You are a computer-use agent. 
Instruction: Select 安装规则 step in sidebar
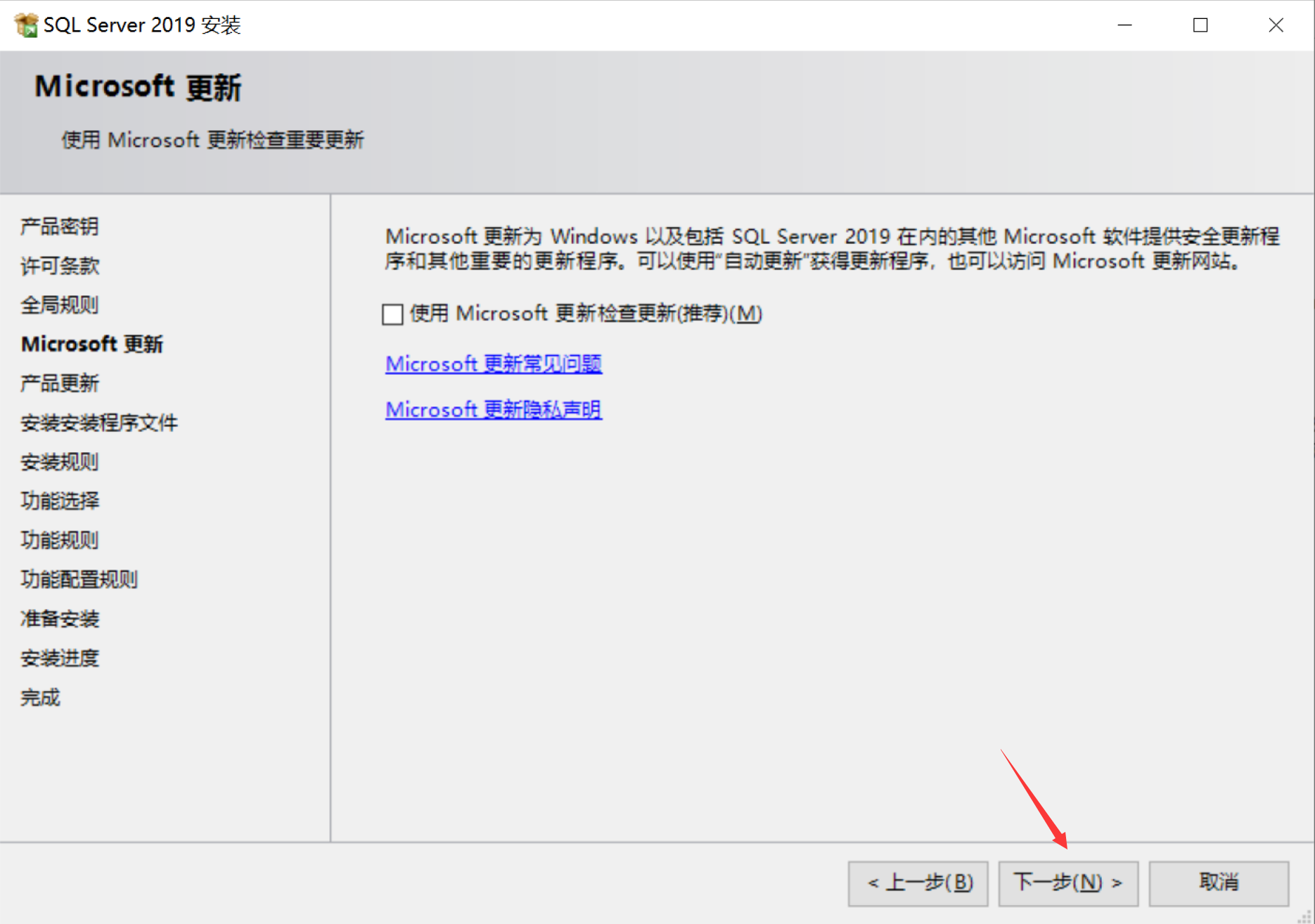[x=60, y=462]
